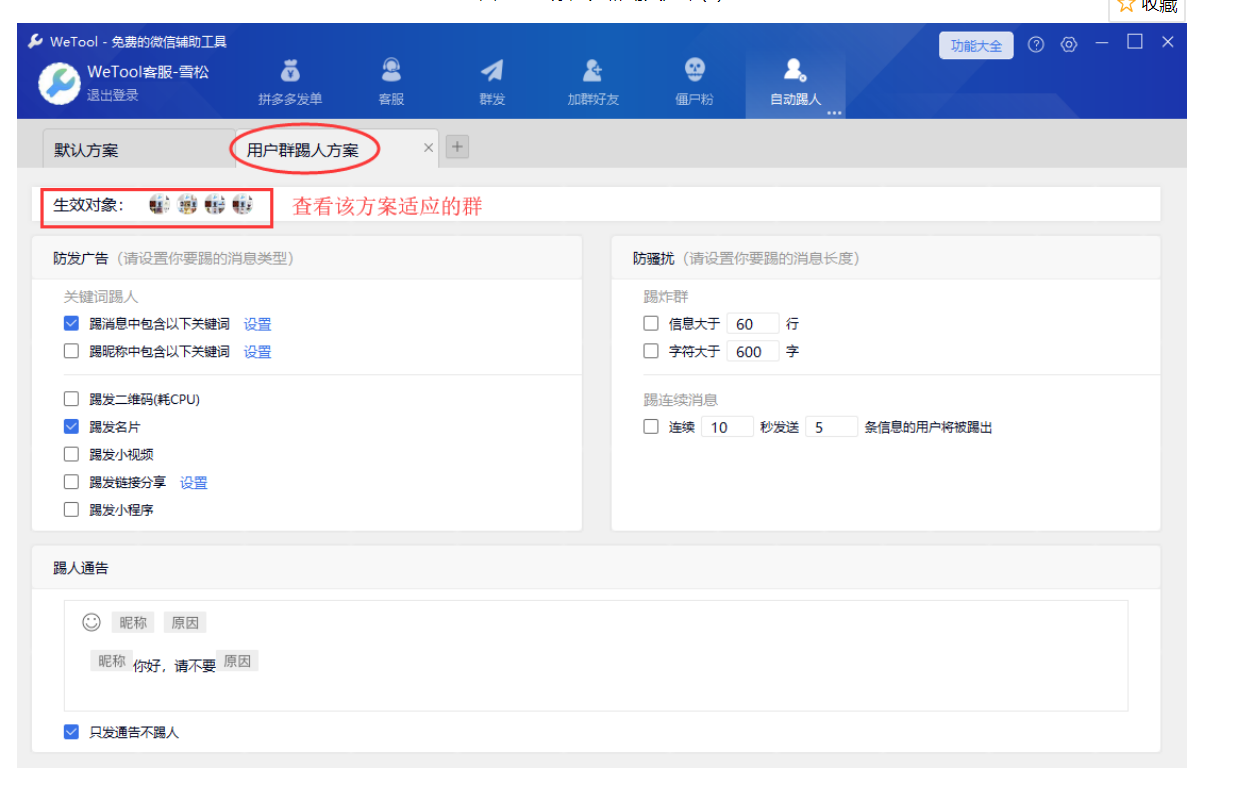Screen dimensions: 1258x786
Task: Close the 用户群踢人方案 tab
Action: [x=428, y=147]
